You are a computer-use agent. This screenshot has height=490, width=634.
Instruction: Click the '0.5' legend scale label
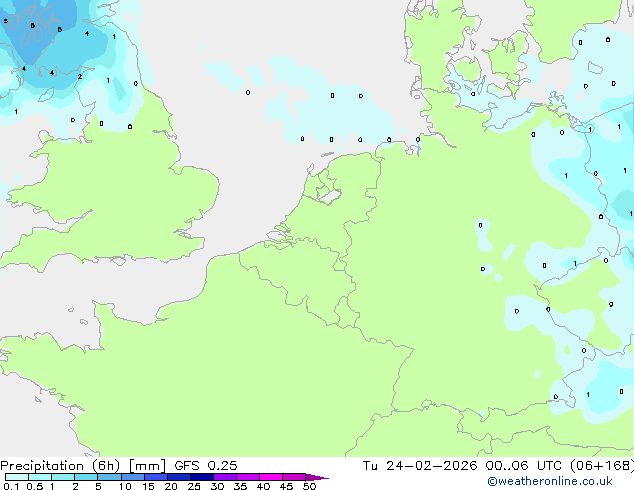(34, 486)
